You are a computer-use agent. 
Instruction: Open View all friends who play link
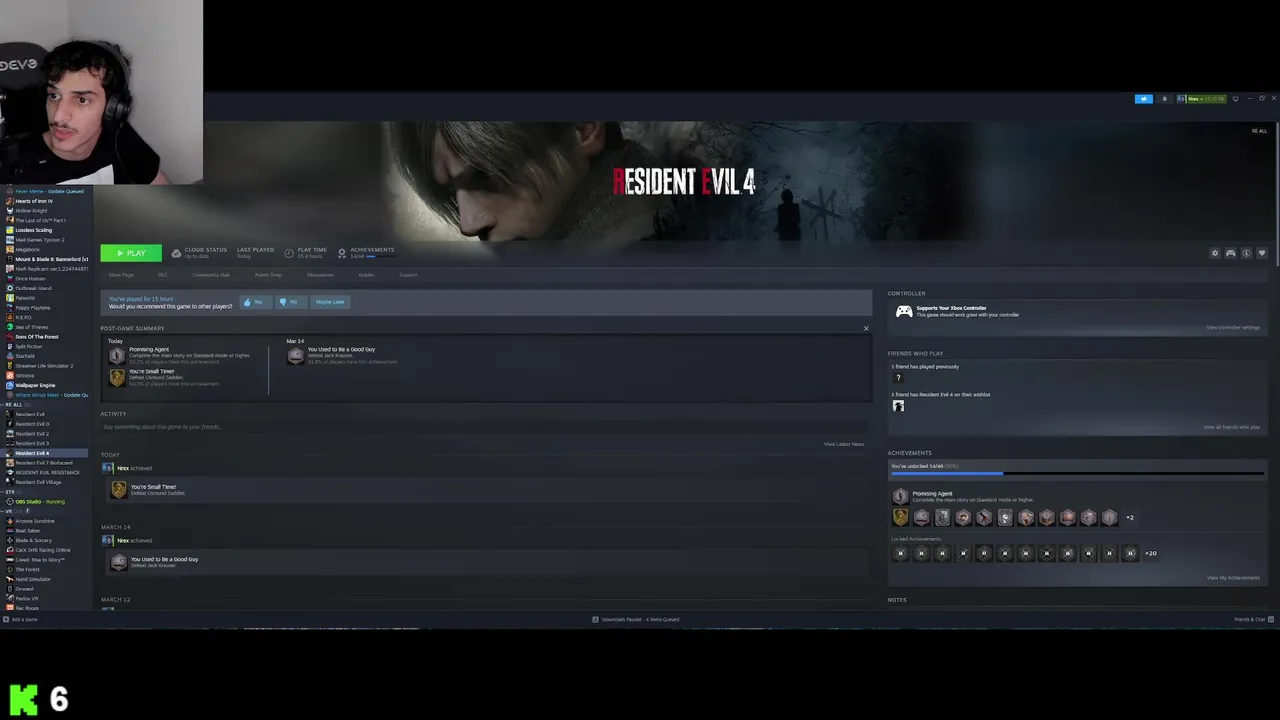pos(1232,427)
